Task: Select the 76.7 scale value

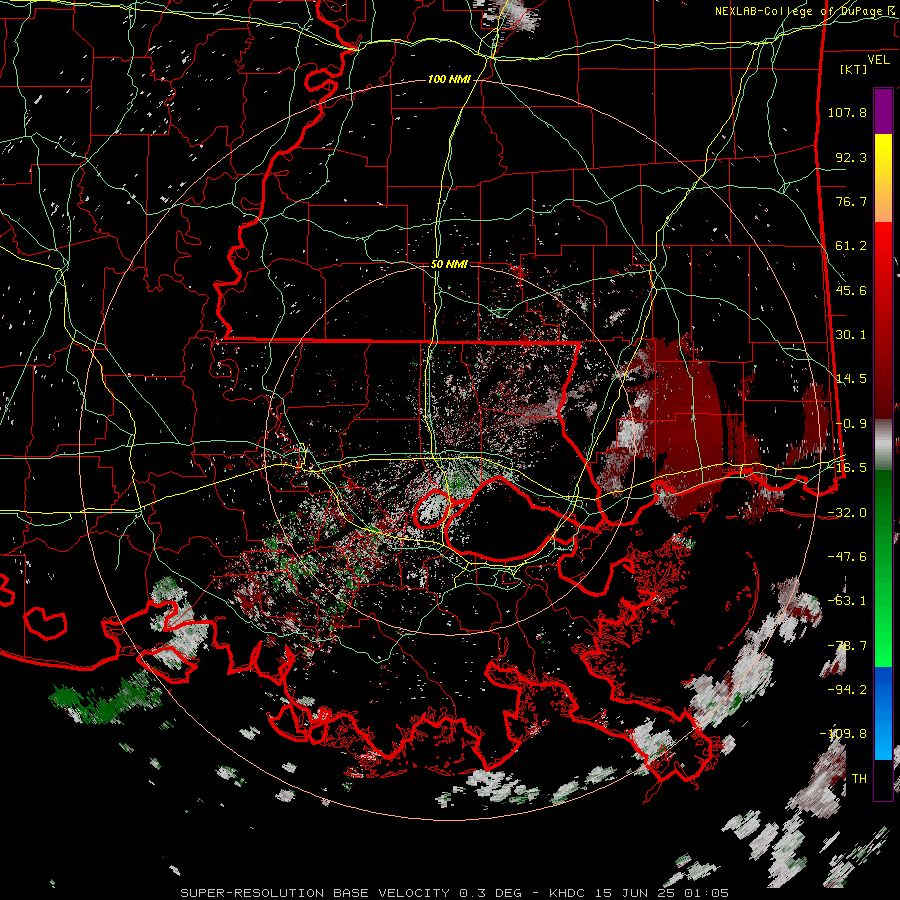Action: click(851, 201)
